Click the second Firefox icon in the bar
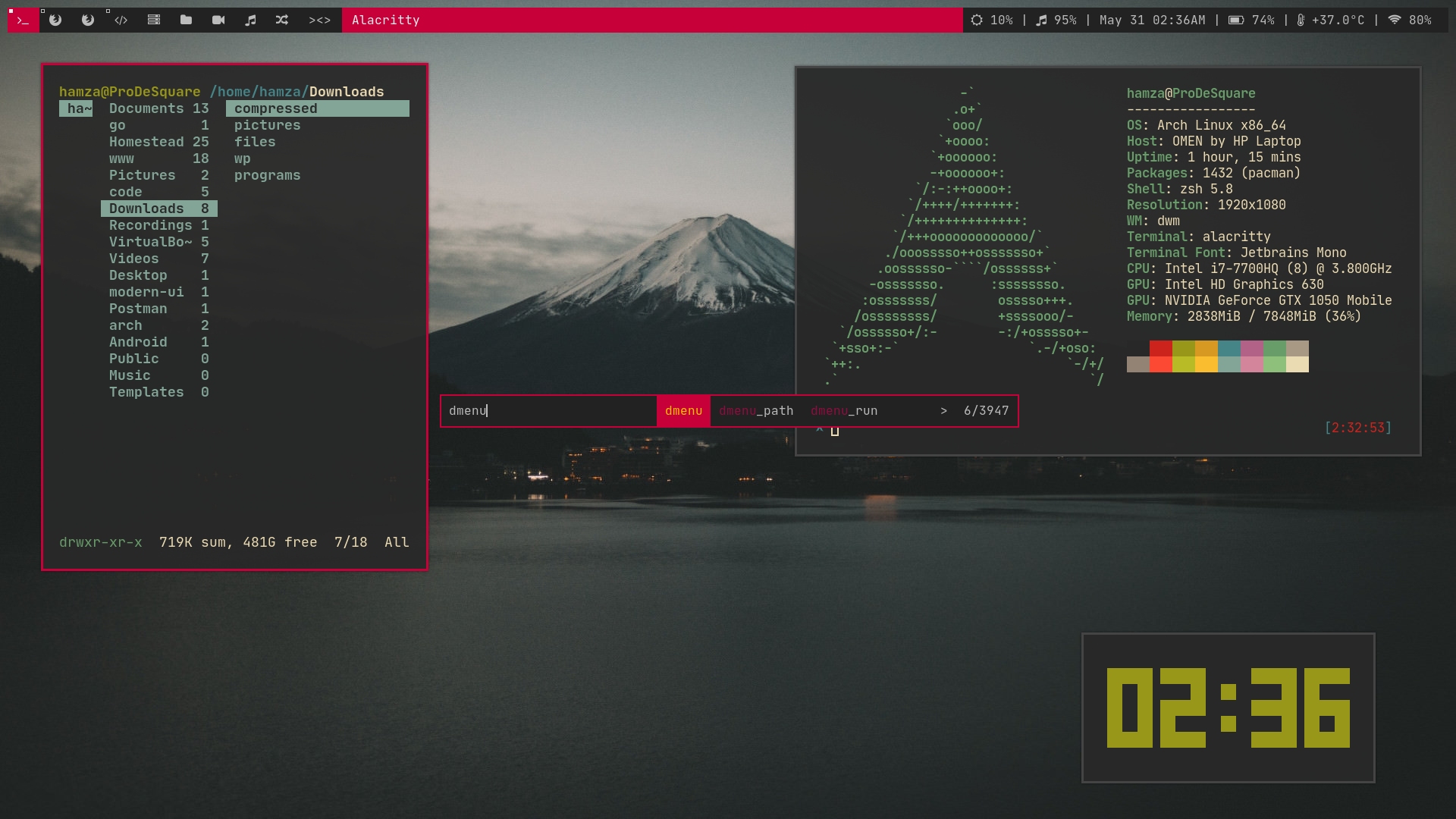 pyautogui.click(x=86, y=20)
